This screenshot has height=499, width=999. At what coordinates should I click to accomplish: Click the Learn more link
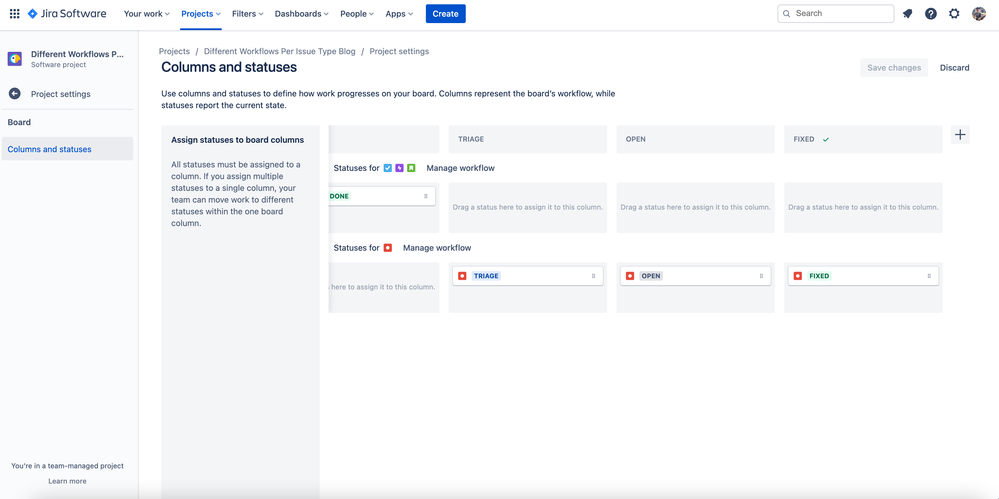67,481
